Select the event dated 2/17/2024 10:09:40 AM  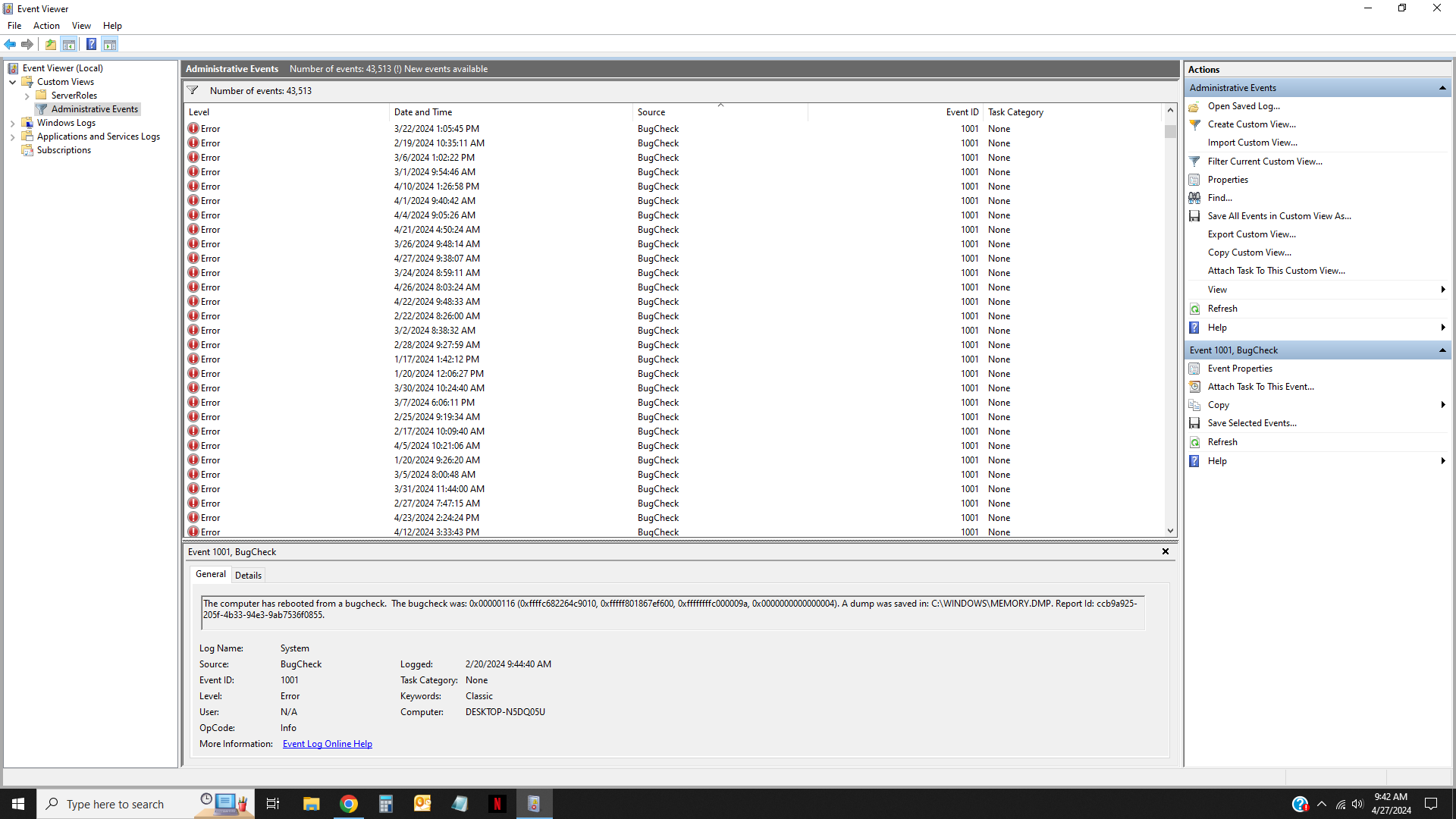674,431
